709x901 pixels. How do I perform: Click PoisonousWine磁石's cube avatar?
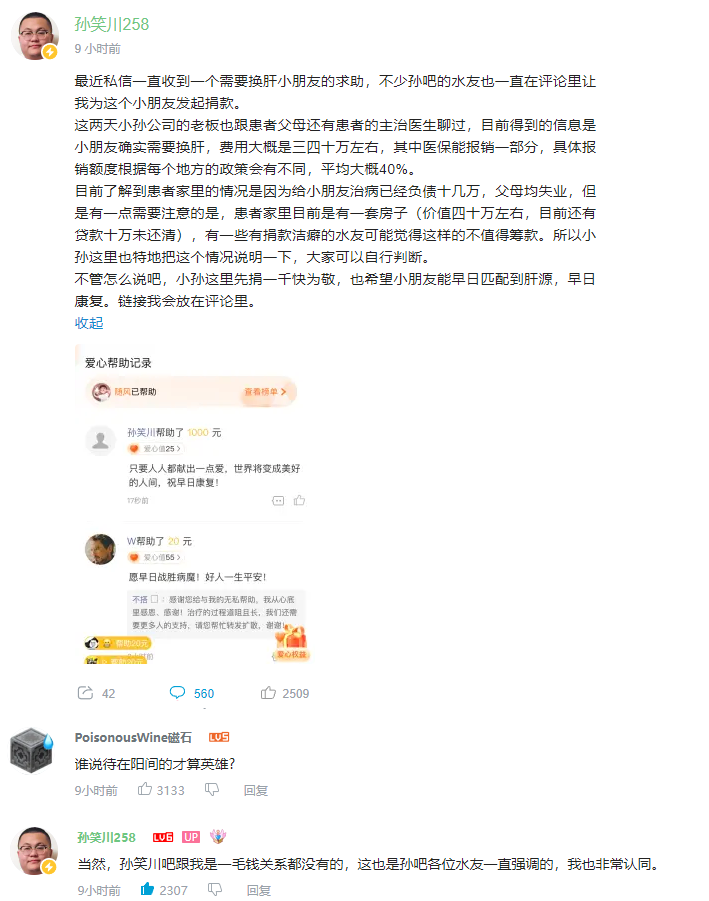(x=32, y=749)
